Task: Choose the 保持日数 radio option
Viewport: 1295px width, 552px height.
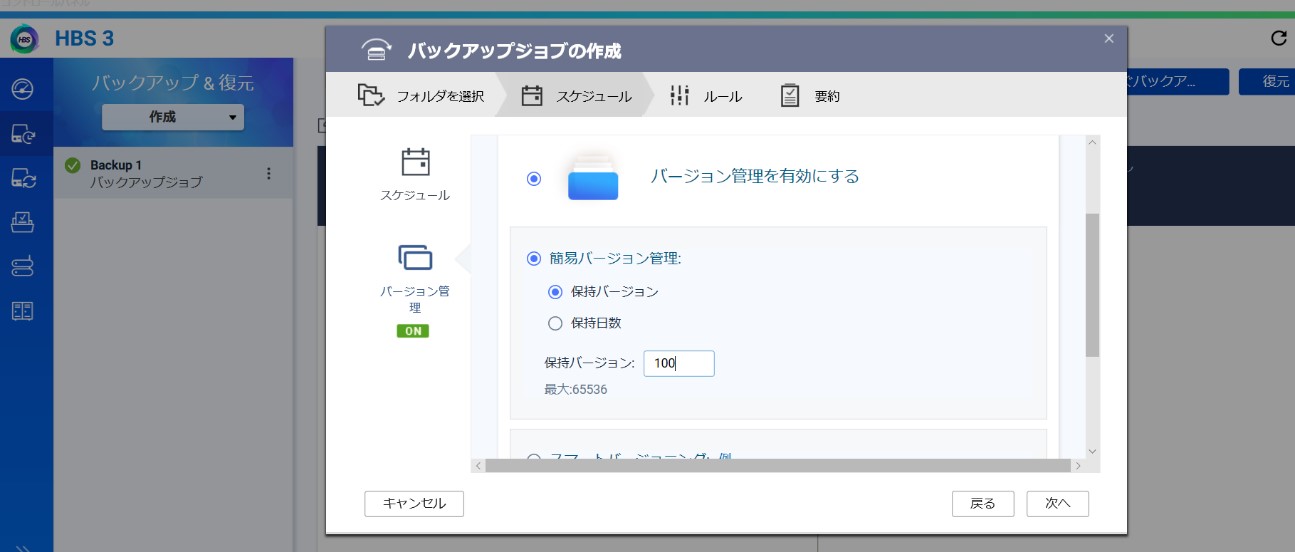Action: click(x=556, y=323)
